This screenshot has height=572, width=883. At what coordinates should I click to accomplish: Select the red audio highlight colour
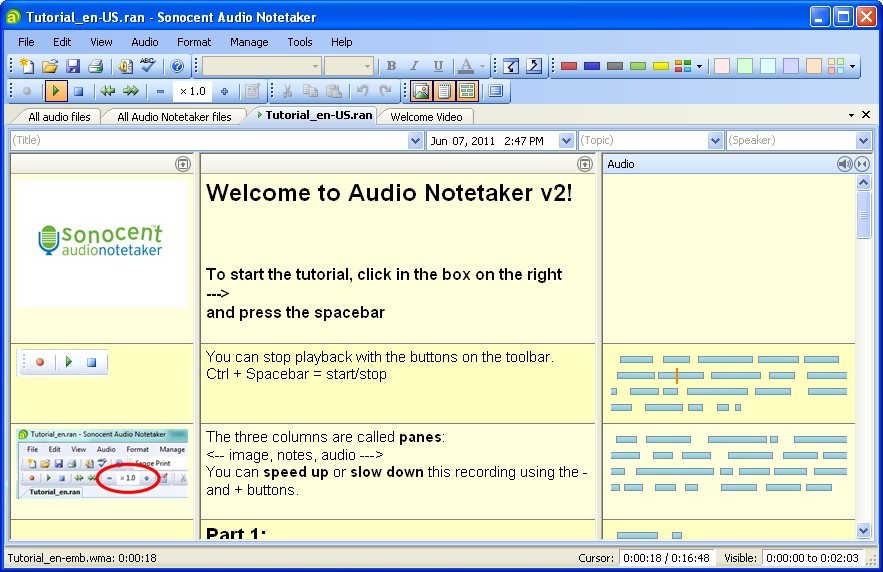569,66
